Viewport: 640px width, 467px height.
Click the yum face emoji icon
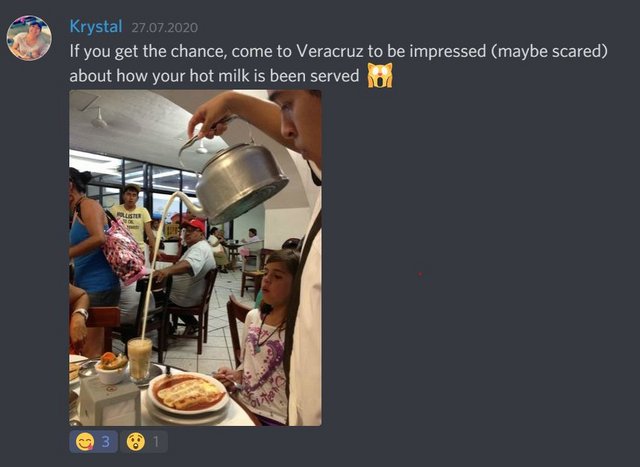click(x=85, y=442)
